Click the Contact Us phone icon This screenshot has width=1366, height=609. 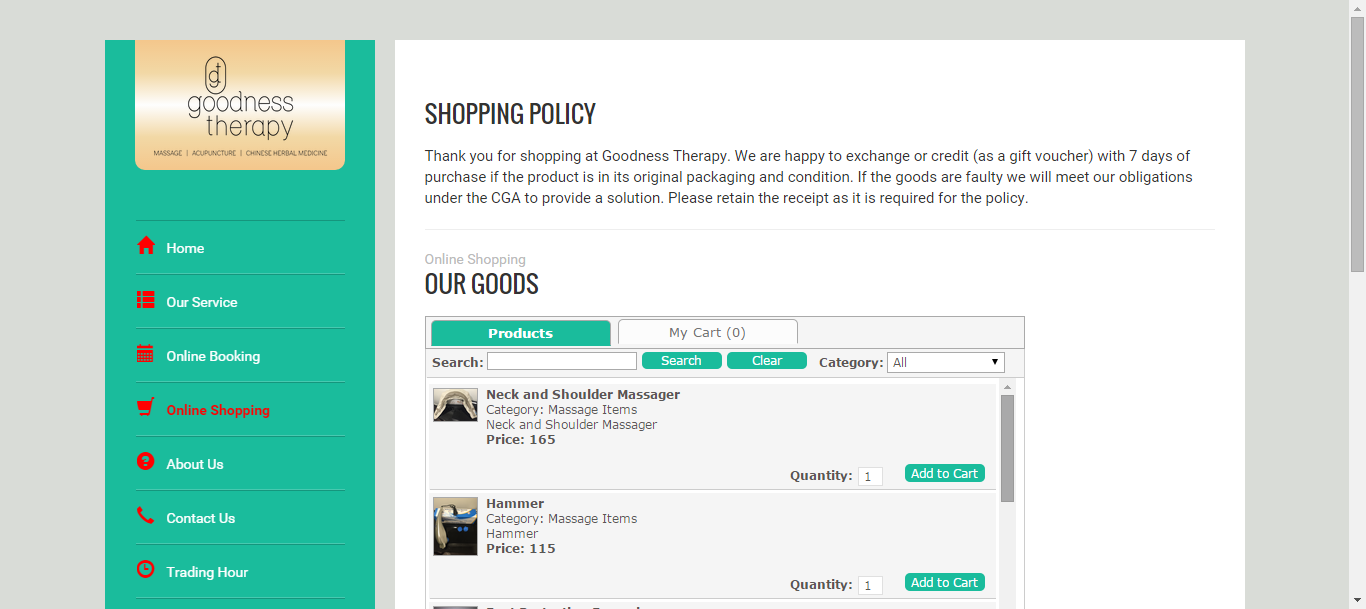pyautogui.click(x=146, y=515)
